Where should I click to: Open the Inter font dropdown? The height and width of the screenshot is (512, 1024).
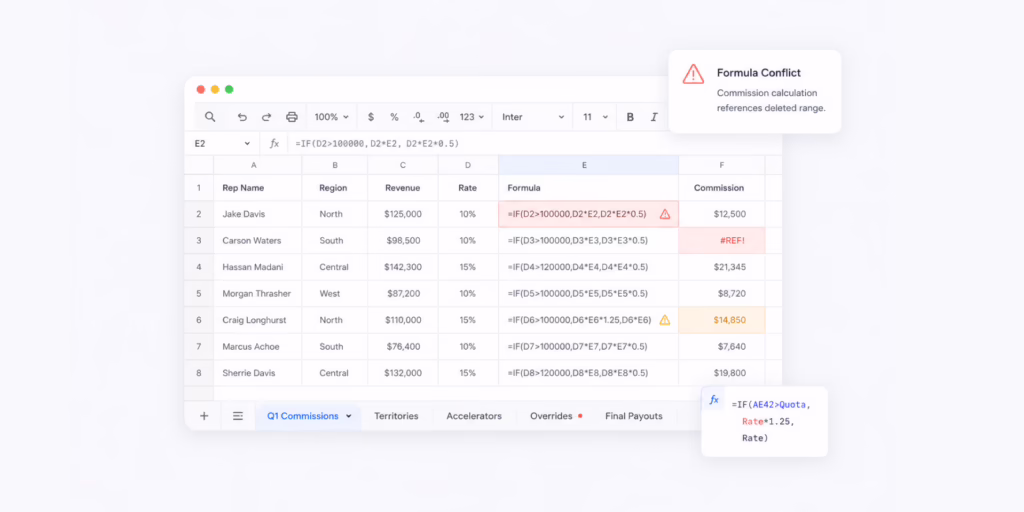pyautogui.click(x=533, y=117)
